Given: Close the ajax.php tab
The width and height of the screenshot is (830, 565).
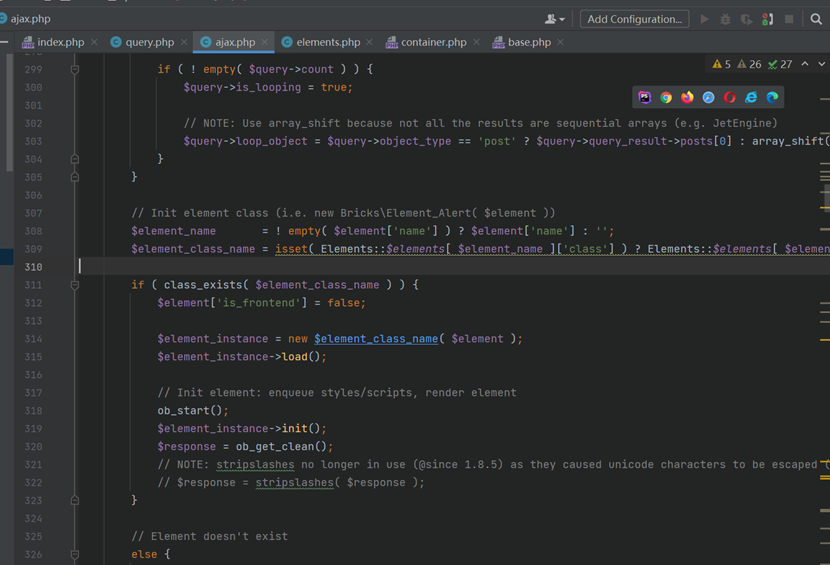Looking at the screenshot, I should point(265,42).
